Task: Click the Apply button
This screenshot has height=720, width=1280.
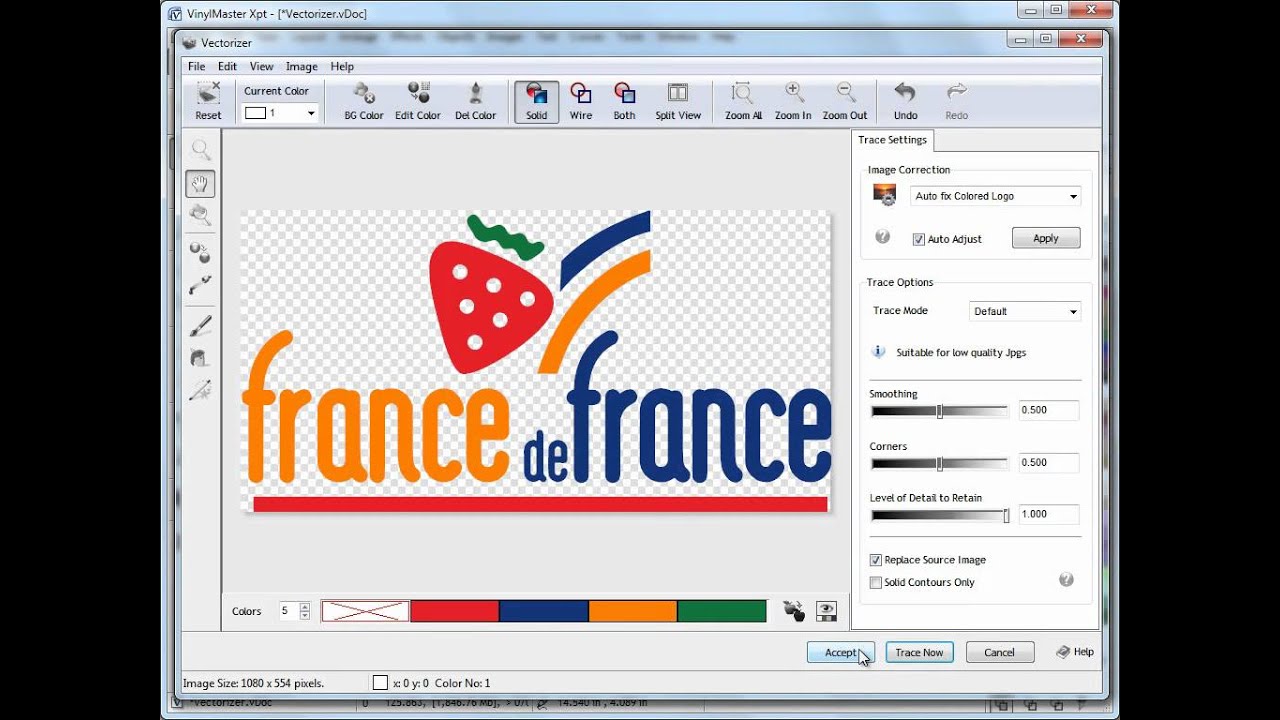Action: pos(1046,238)
